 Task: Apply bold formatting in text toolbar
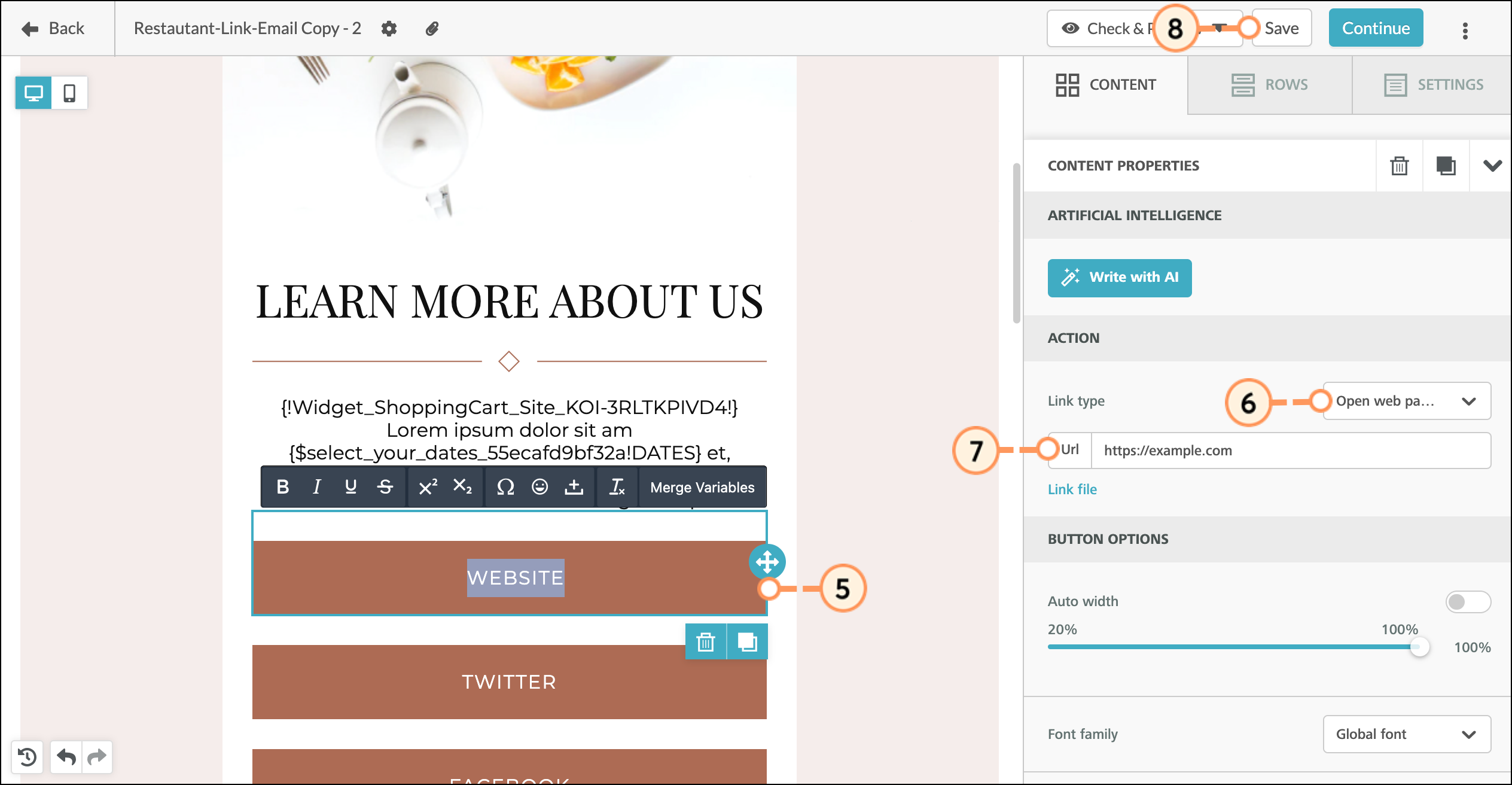click(283, 487)
